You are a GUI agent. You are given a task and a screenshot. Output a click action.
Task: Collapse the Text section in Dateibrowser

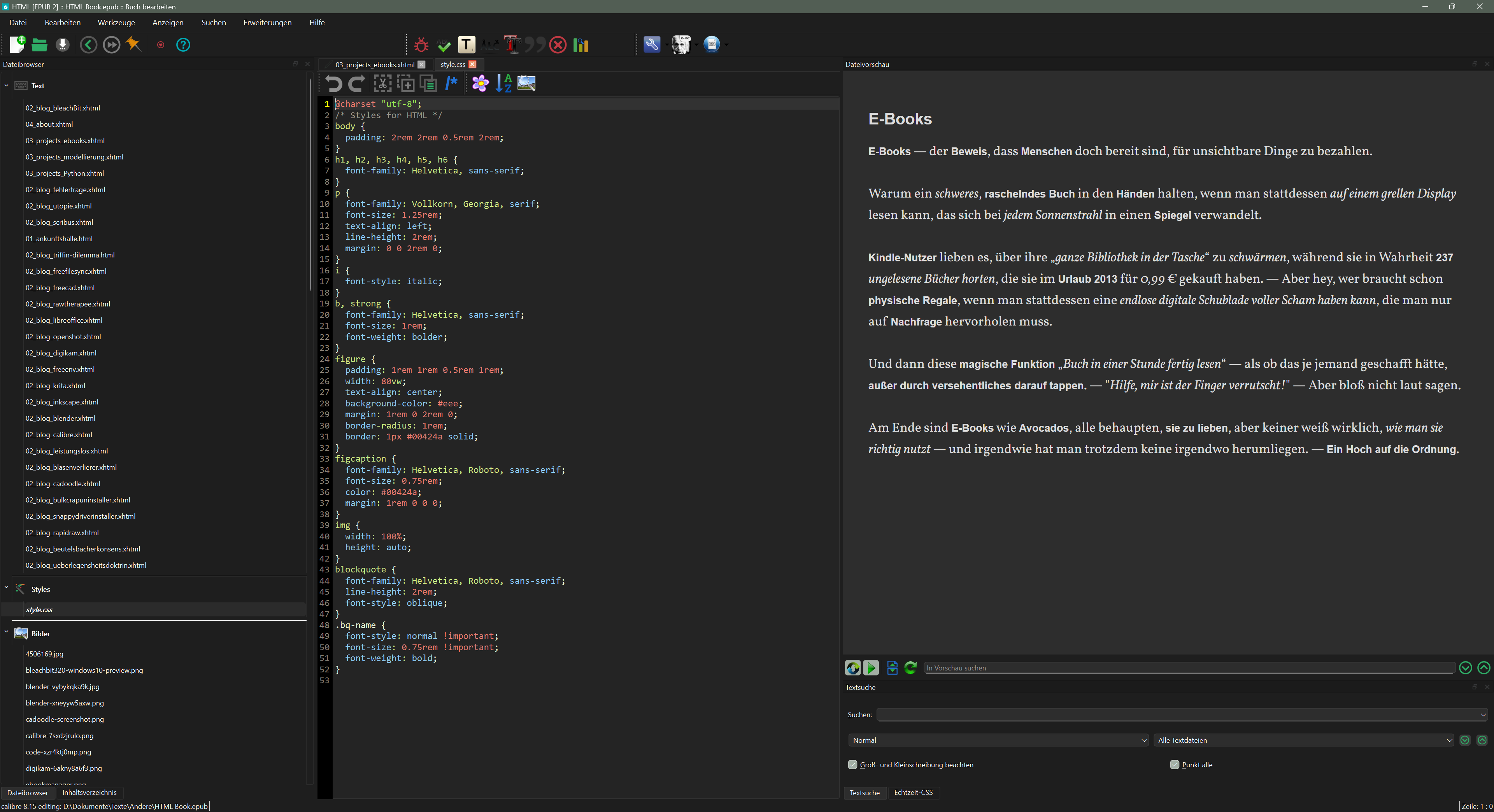pos(6,85)
